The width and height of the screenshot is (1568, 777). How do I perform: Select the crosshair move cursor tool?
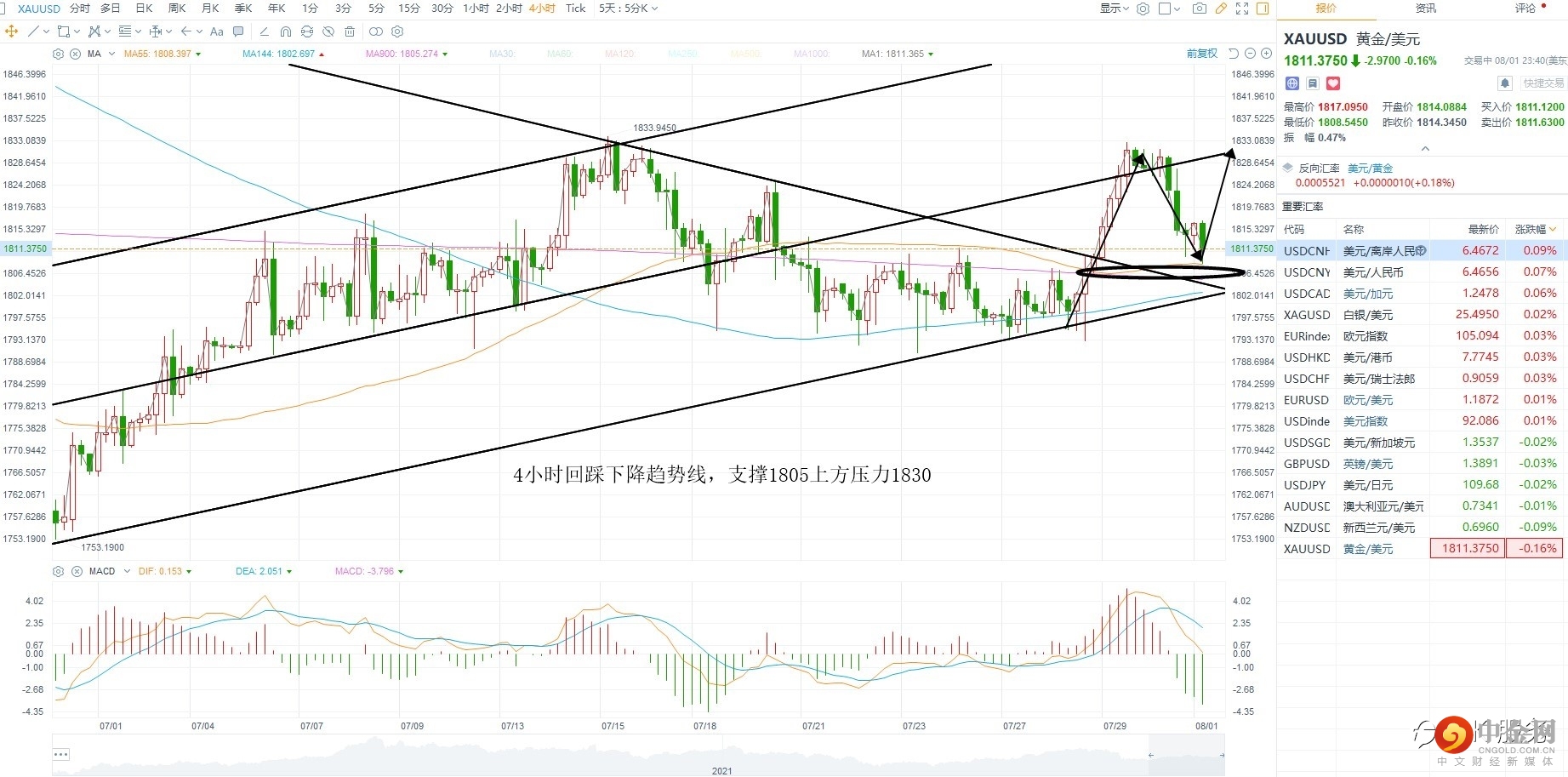[11, 31]
